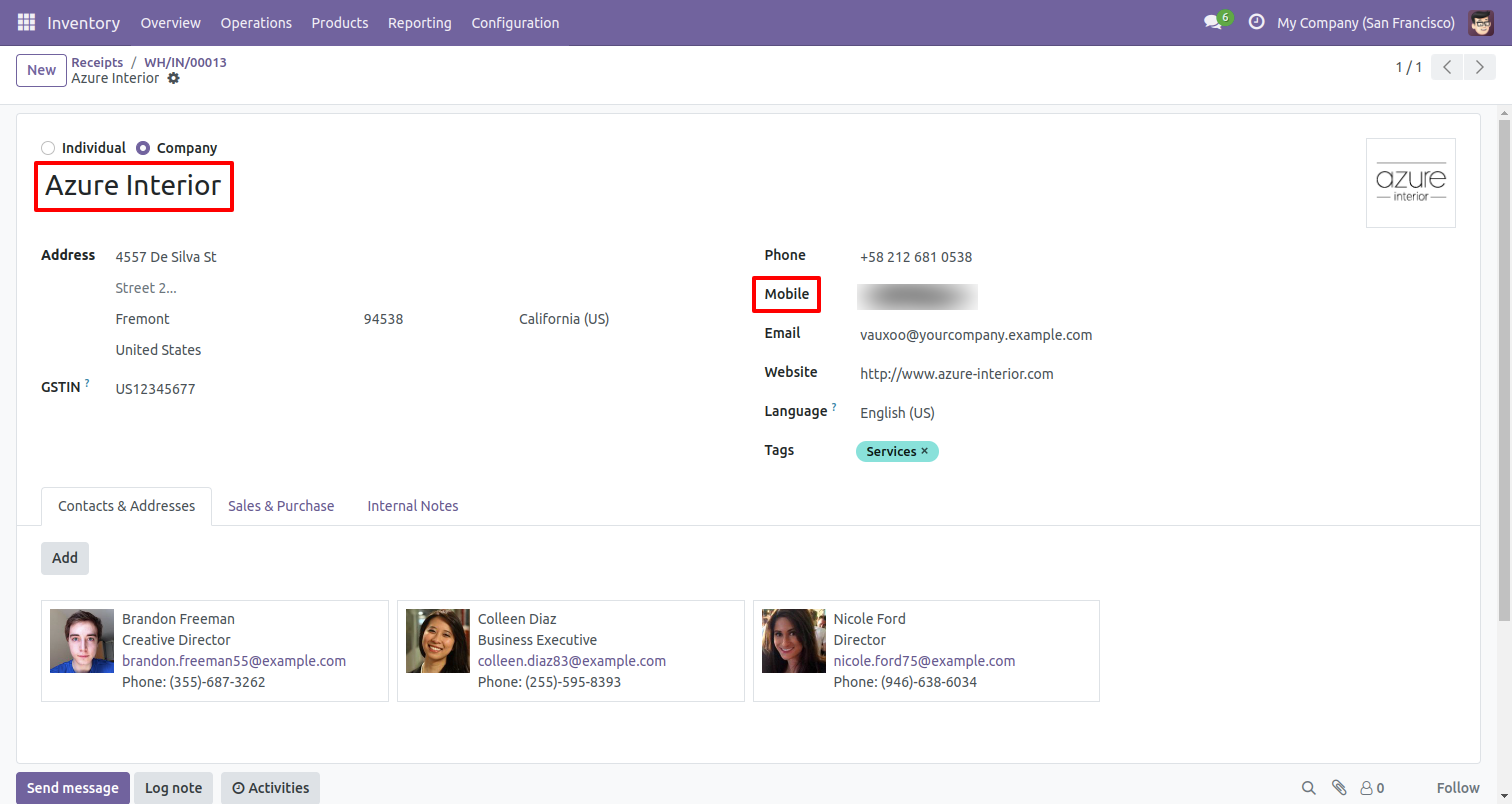Click nicole.ford75@example.com email link
This screenshot has width=1512, height=804.
pyautogui.click(x=924, y=661)
